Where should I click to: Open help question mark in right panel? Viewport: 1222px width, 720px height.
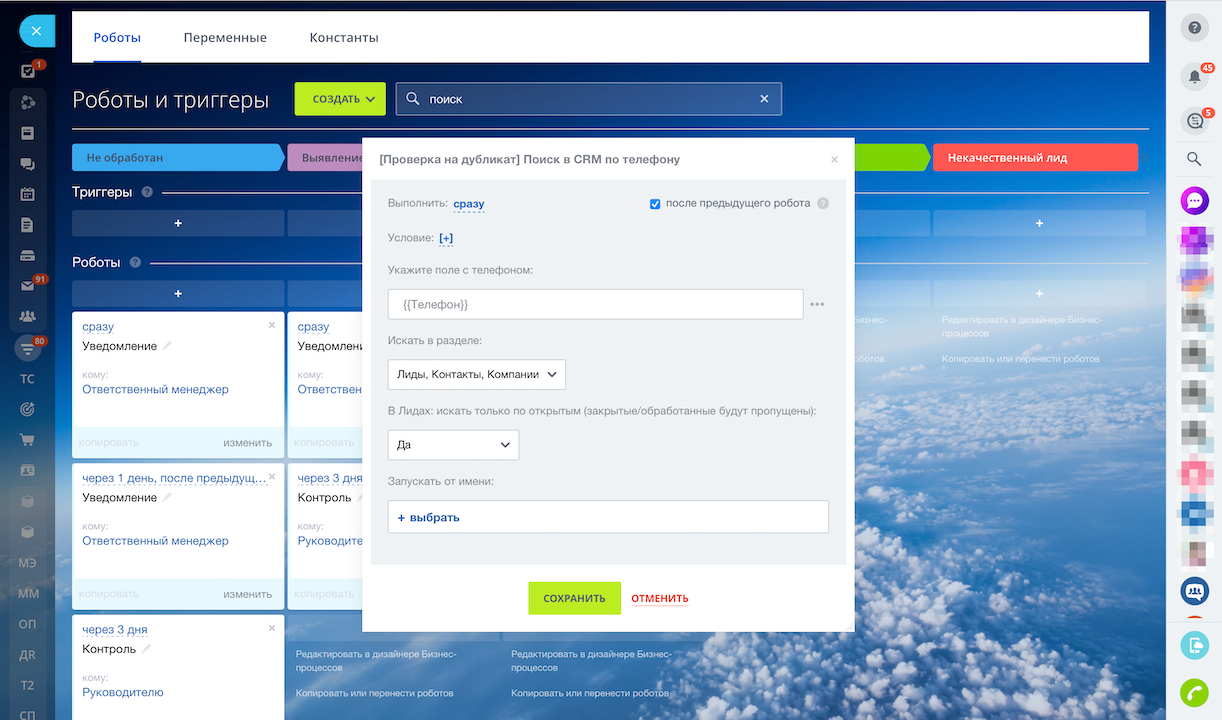pos(1194,28)
